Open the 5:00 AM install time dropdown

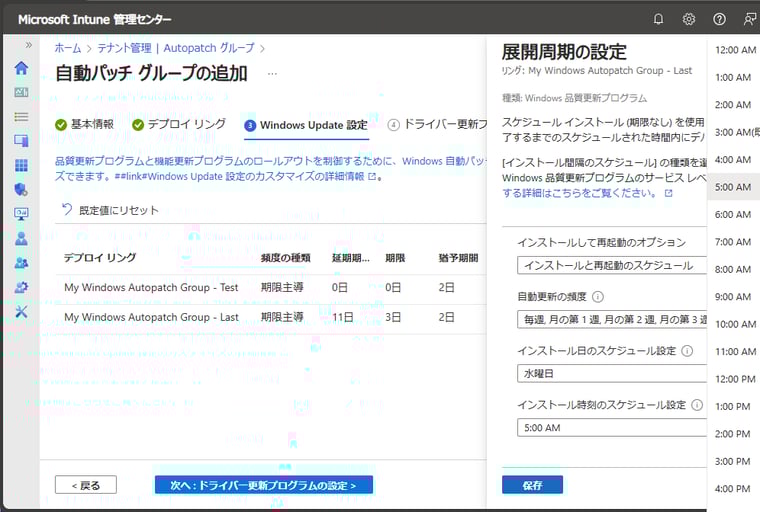pos(612,428)
